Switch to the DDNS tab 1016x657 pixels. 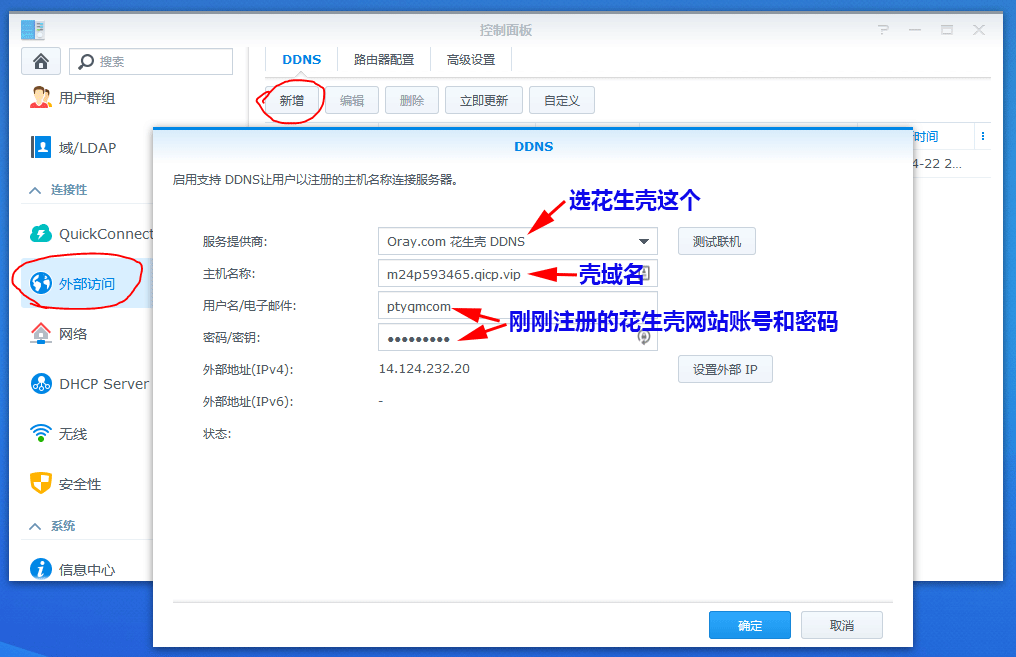click(301, 60)
